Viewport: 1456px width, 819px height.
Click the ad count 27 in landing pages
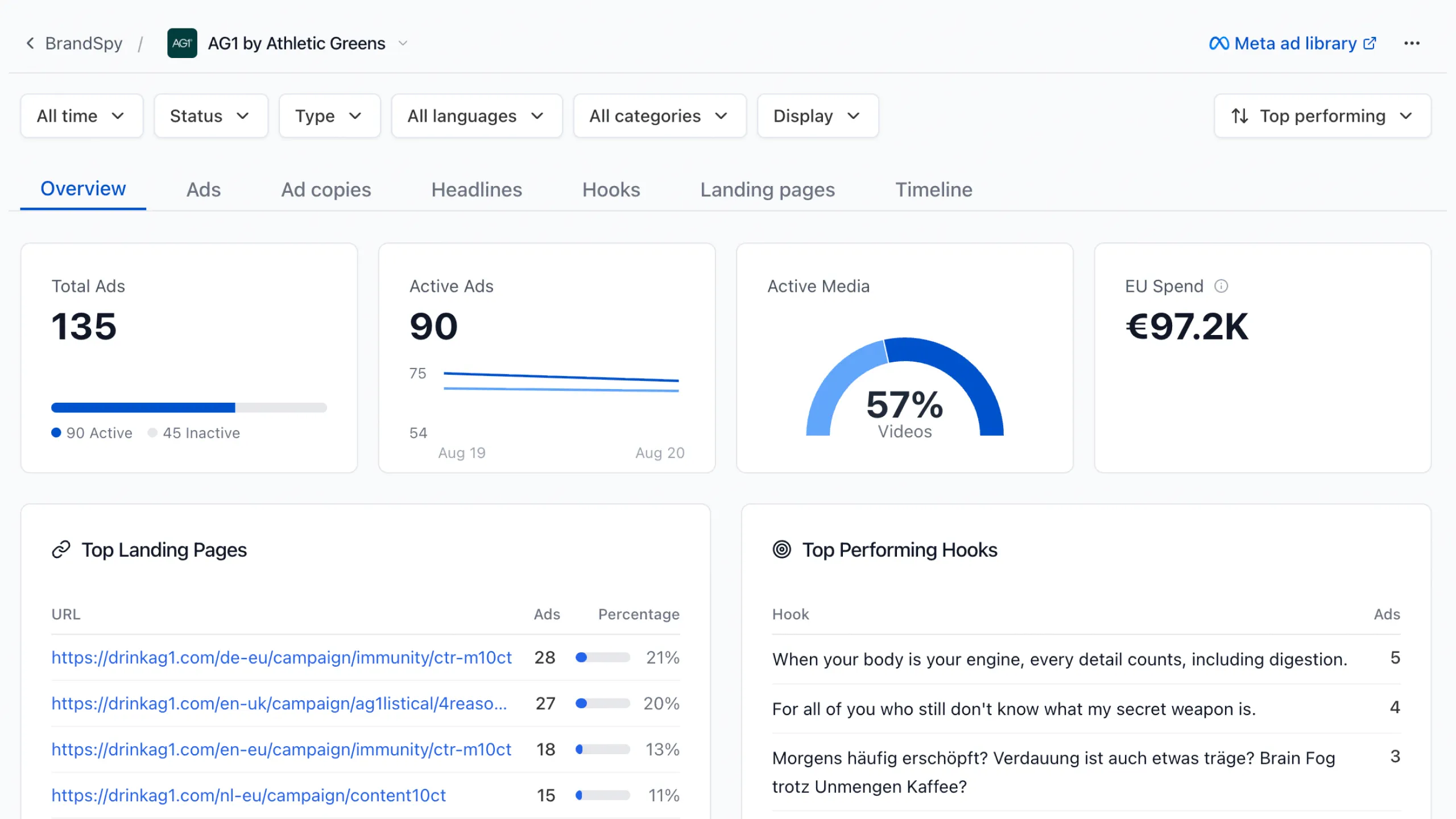tap(545, 704)
